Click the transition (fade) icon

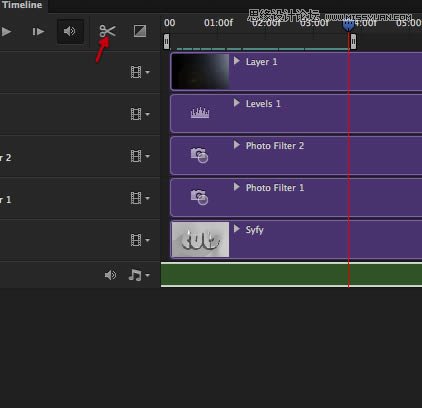pos(140,31)
